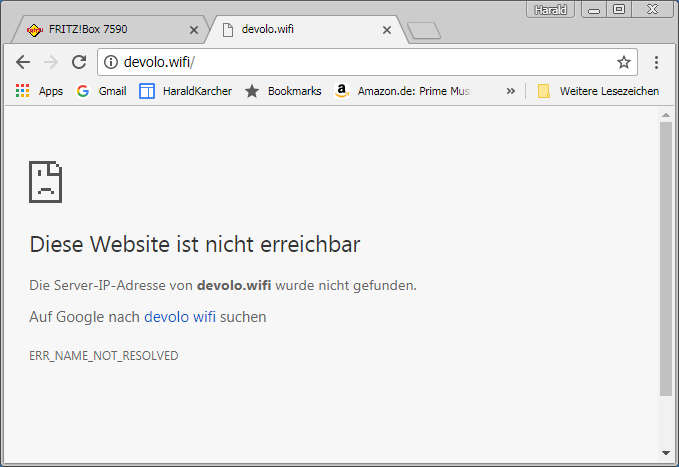Open the Weitere Lesezeichen folder

click(x=598, y=91)
